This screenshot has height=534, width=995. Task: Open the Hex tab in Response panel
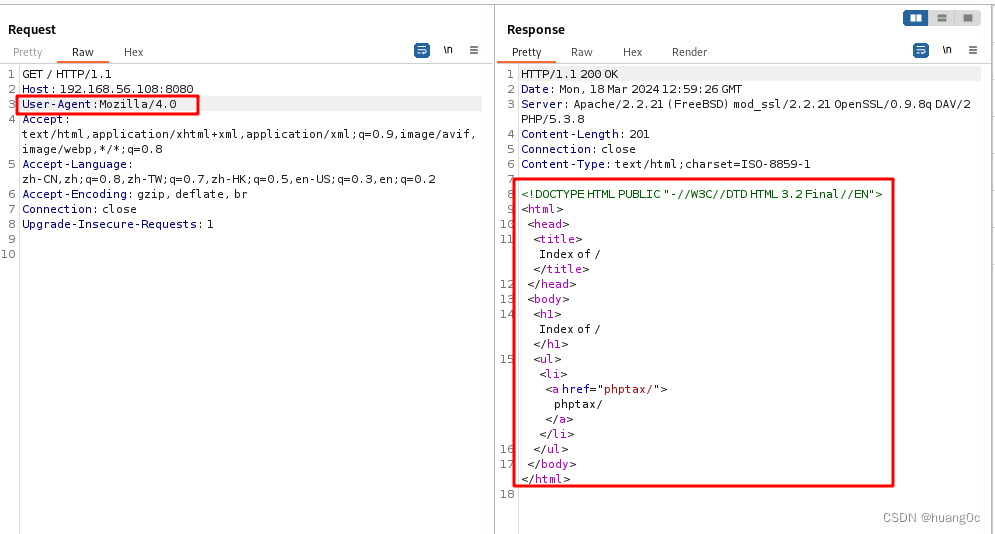coord(632,52)
